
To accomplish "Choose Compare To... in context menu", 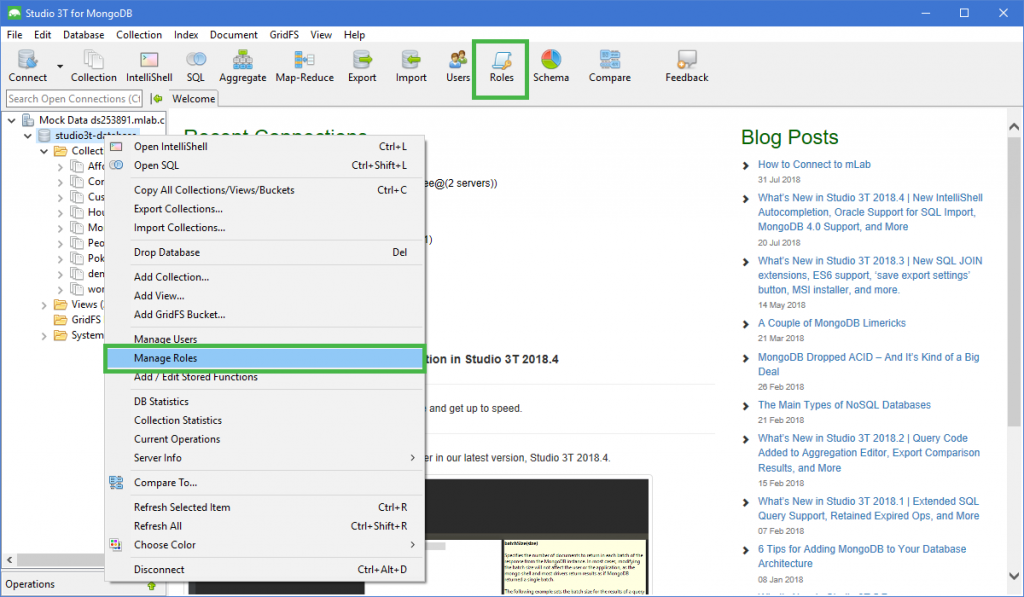I will click(x=265, y=483).
